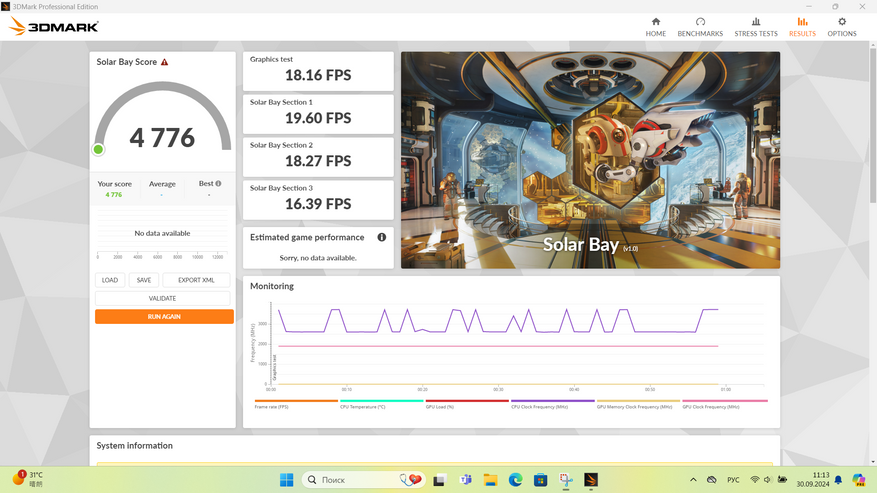Image resolution: width=877 pixels, height=493 pixels.
Task: Show hidden system tray icons
Action: (693, 480)
